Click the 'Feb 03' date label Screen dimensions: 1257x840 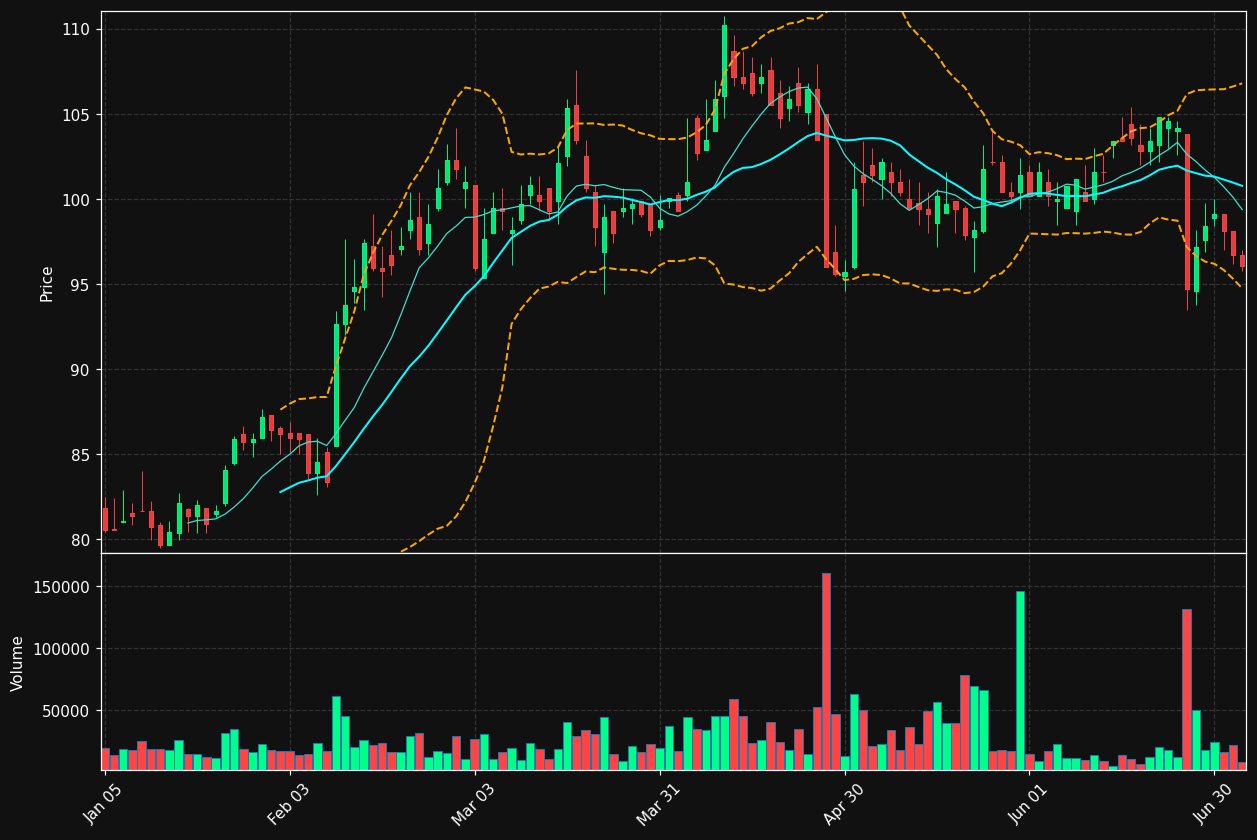pos(288,804)
